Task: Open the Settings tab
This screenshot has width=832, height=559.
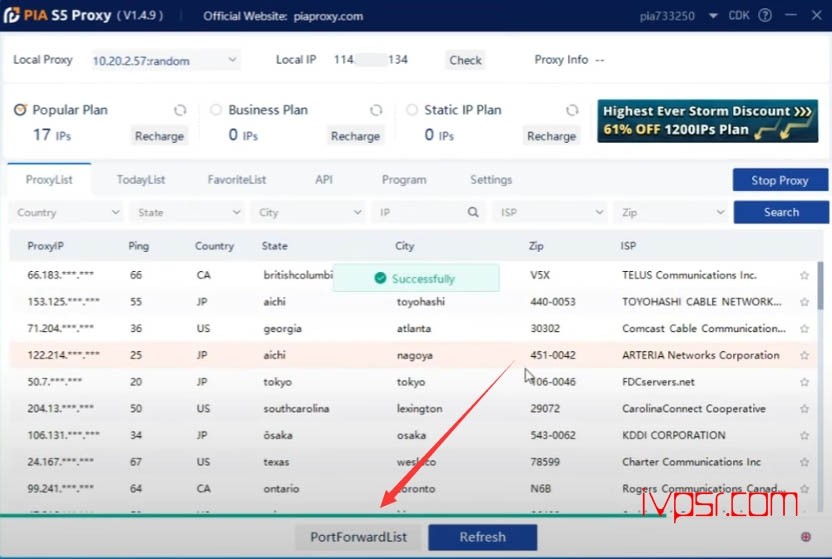Action: [x=491, y=180]
